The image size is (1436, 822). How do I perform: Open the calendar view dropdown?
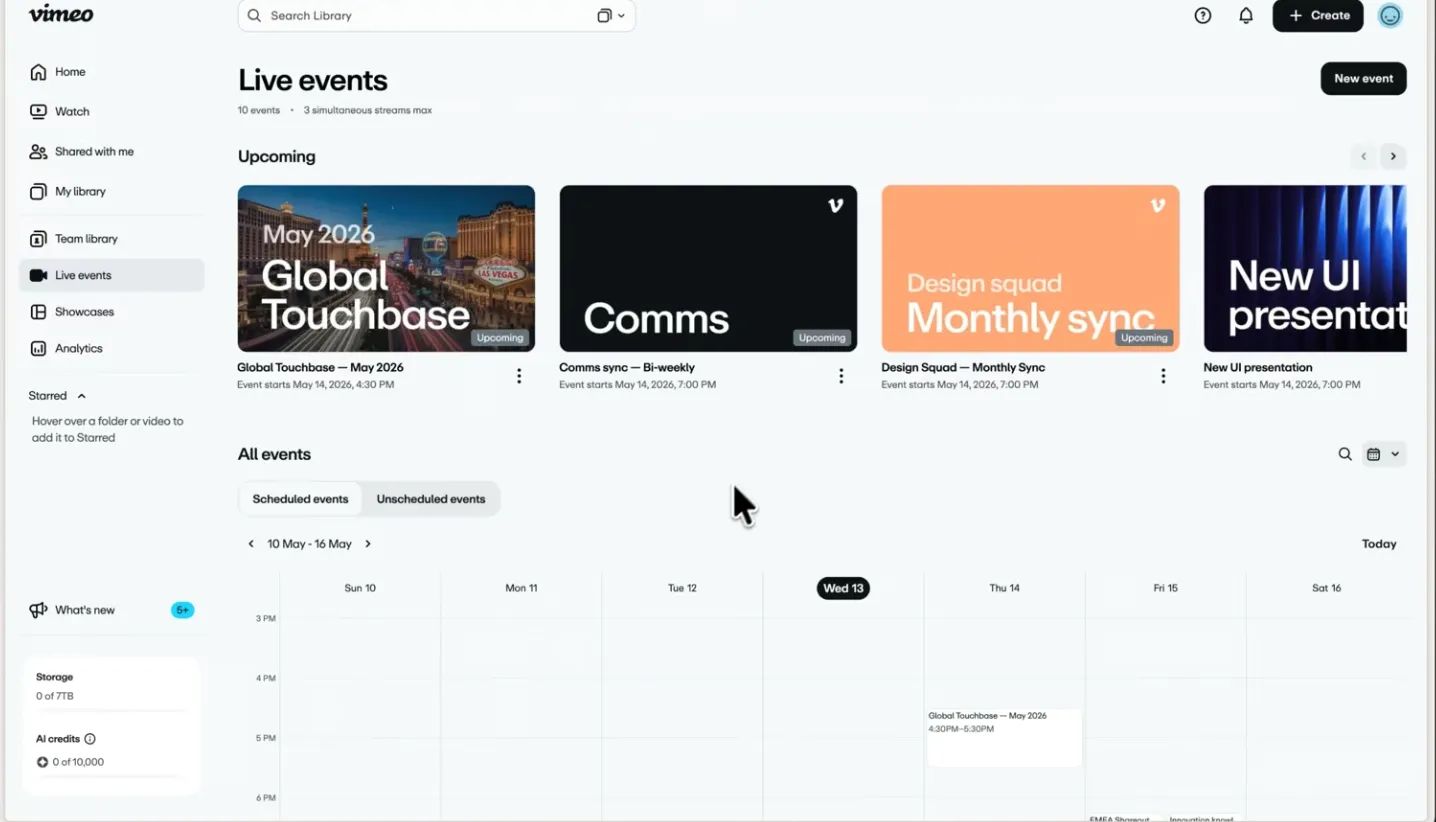(x=1384, y=454)
